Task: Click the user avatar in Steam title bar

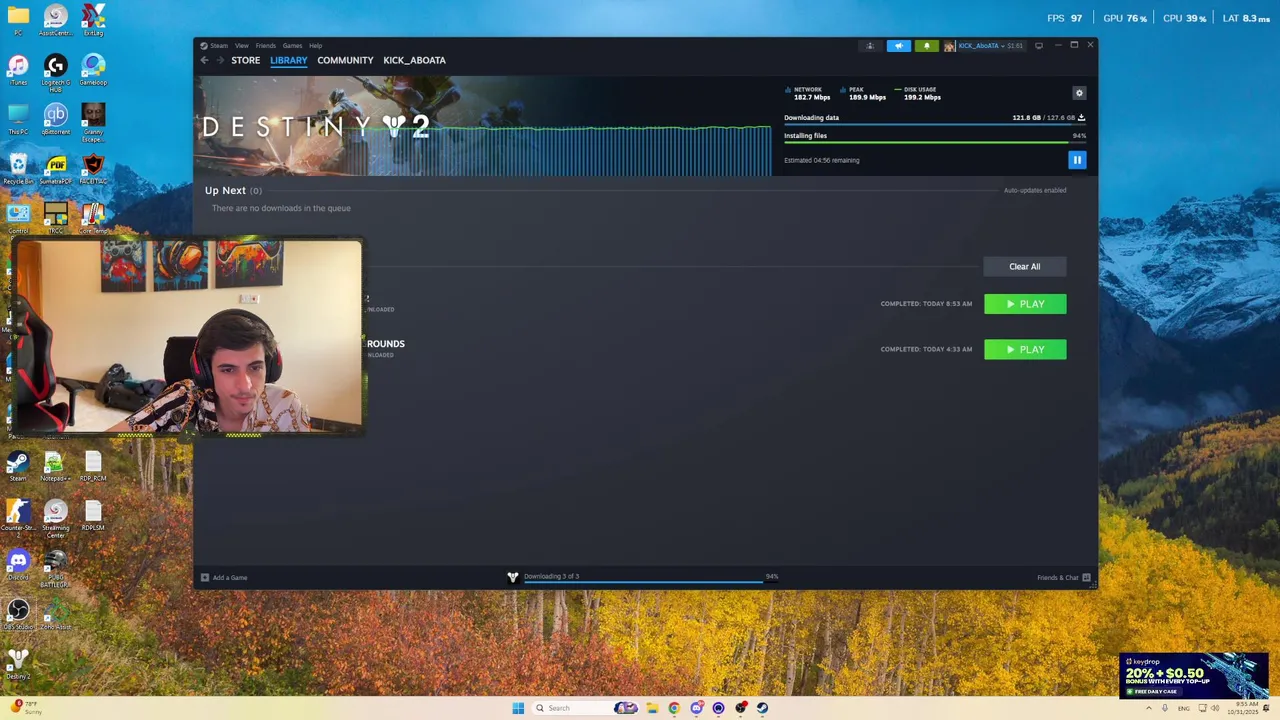Action: 949,46
